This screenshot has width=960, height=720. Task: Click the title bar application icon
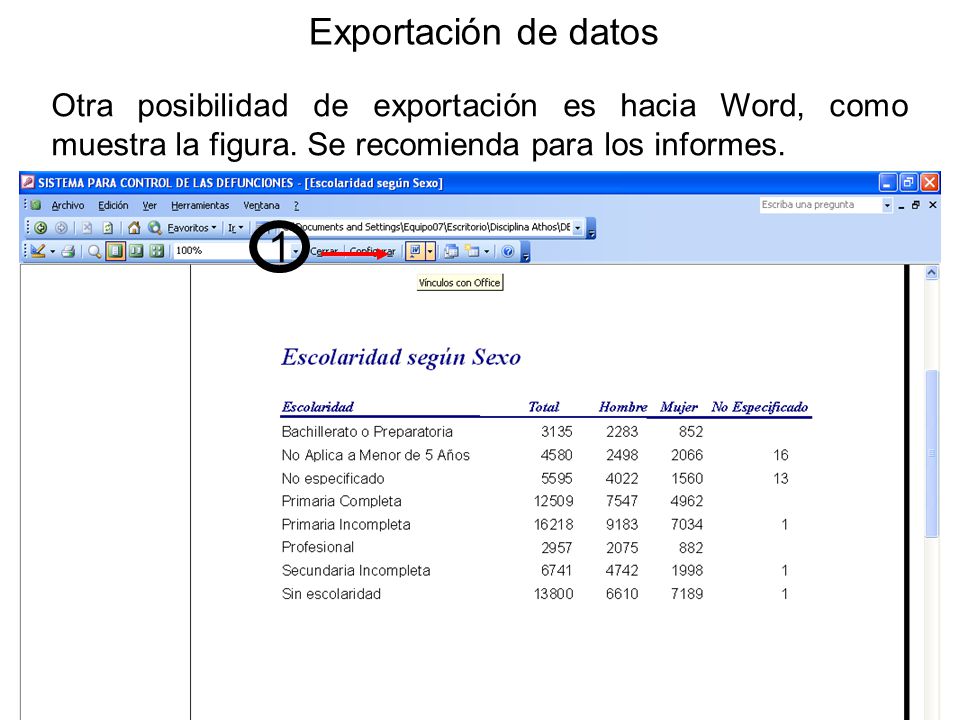click(28, 182)
